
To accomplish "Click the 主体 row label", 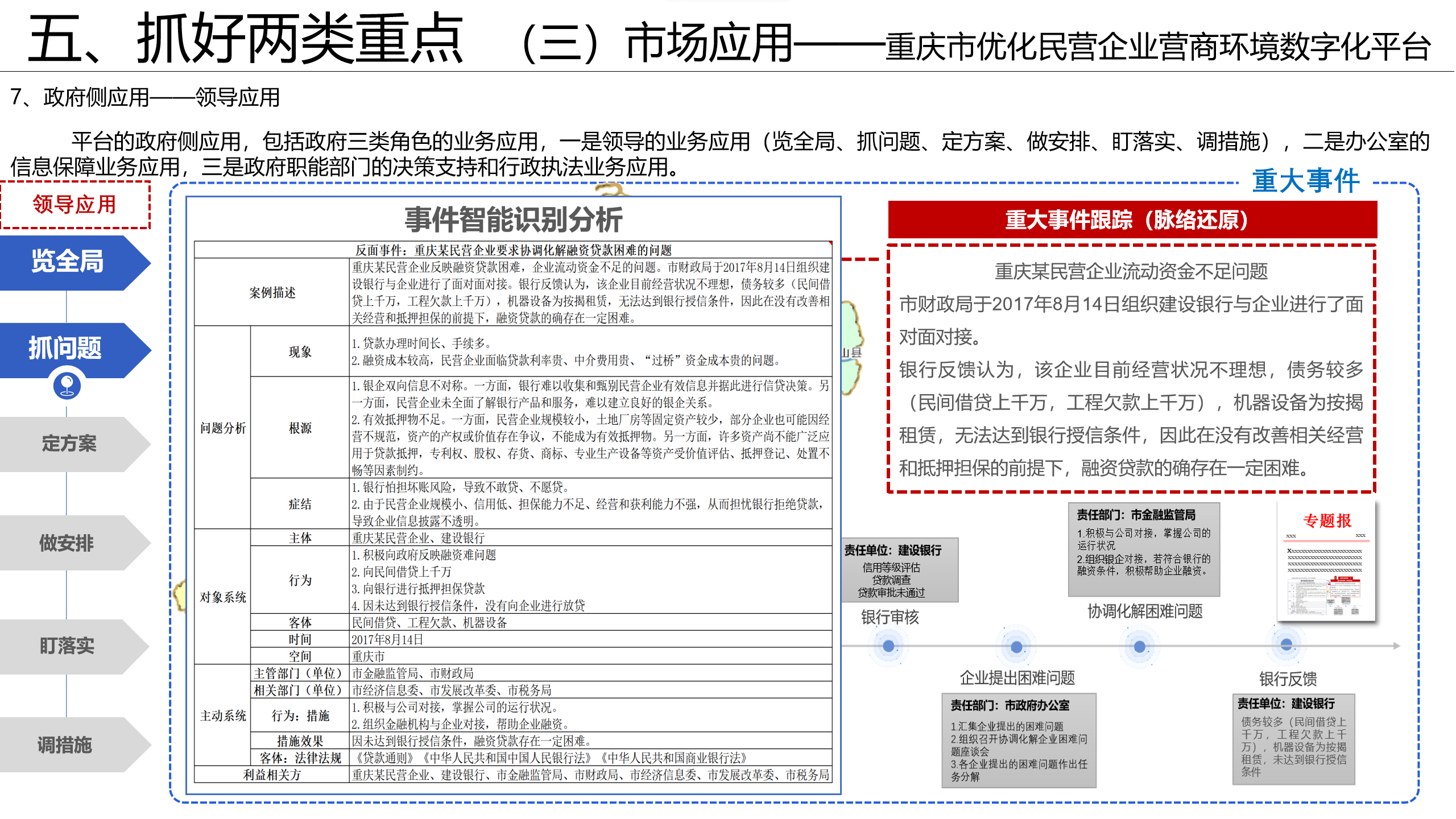I will coord(300,537).
